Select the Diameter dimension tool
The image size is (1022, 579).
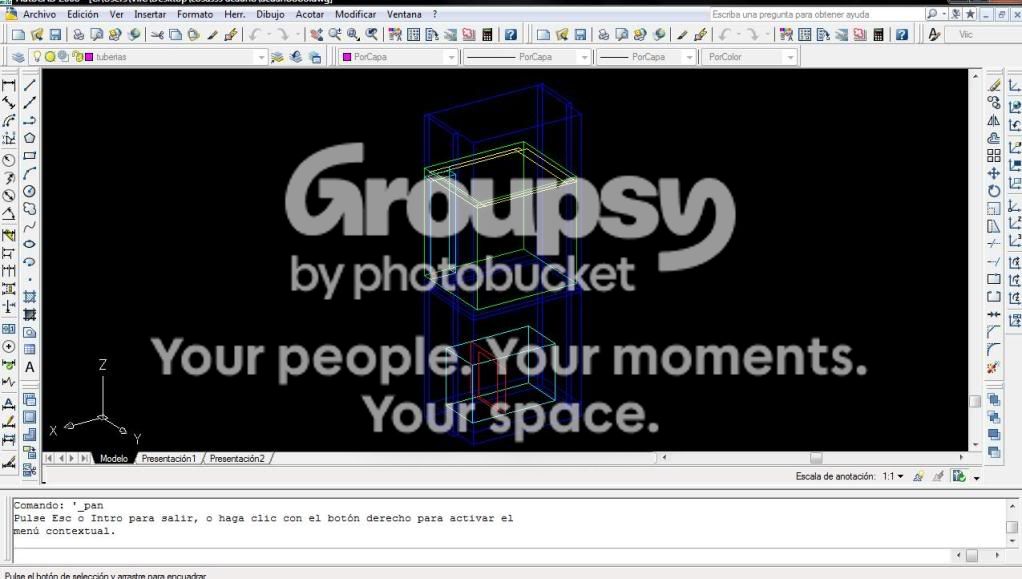click(9, 195)
